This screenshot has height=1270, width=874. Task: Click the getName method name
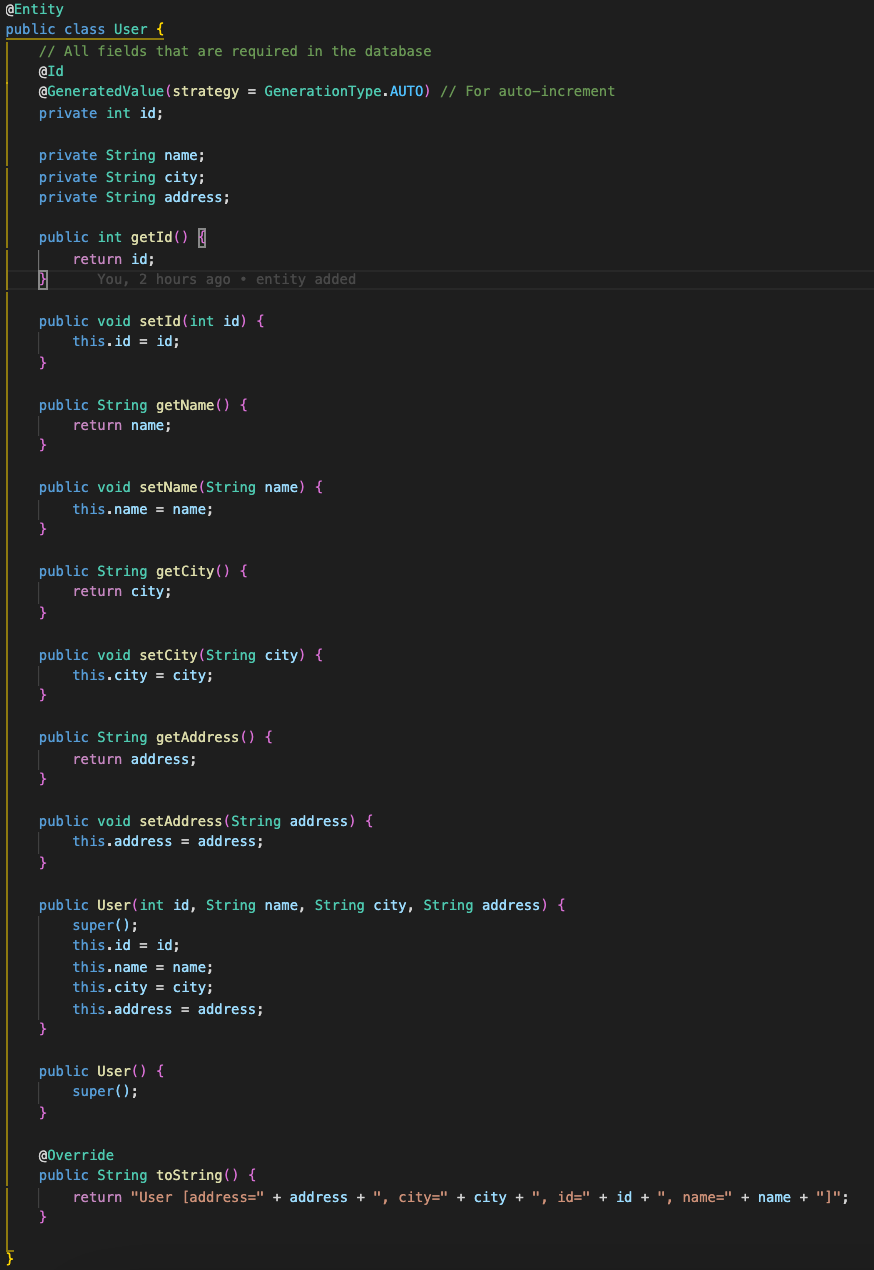185,405
